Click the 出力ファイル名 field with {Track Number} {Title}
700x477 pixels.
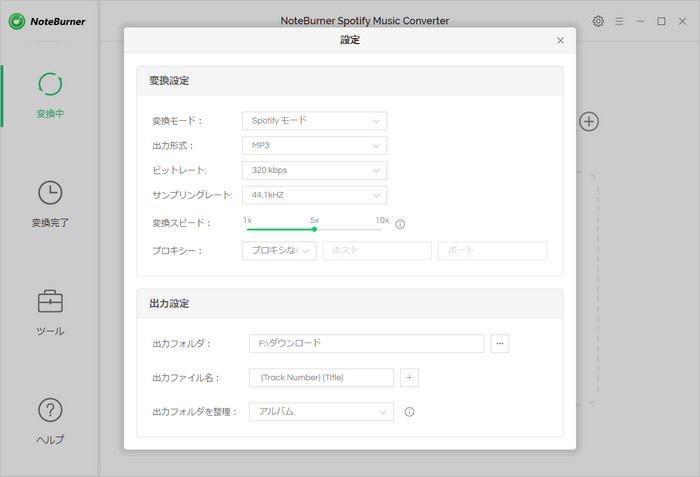coord(321,377)
